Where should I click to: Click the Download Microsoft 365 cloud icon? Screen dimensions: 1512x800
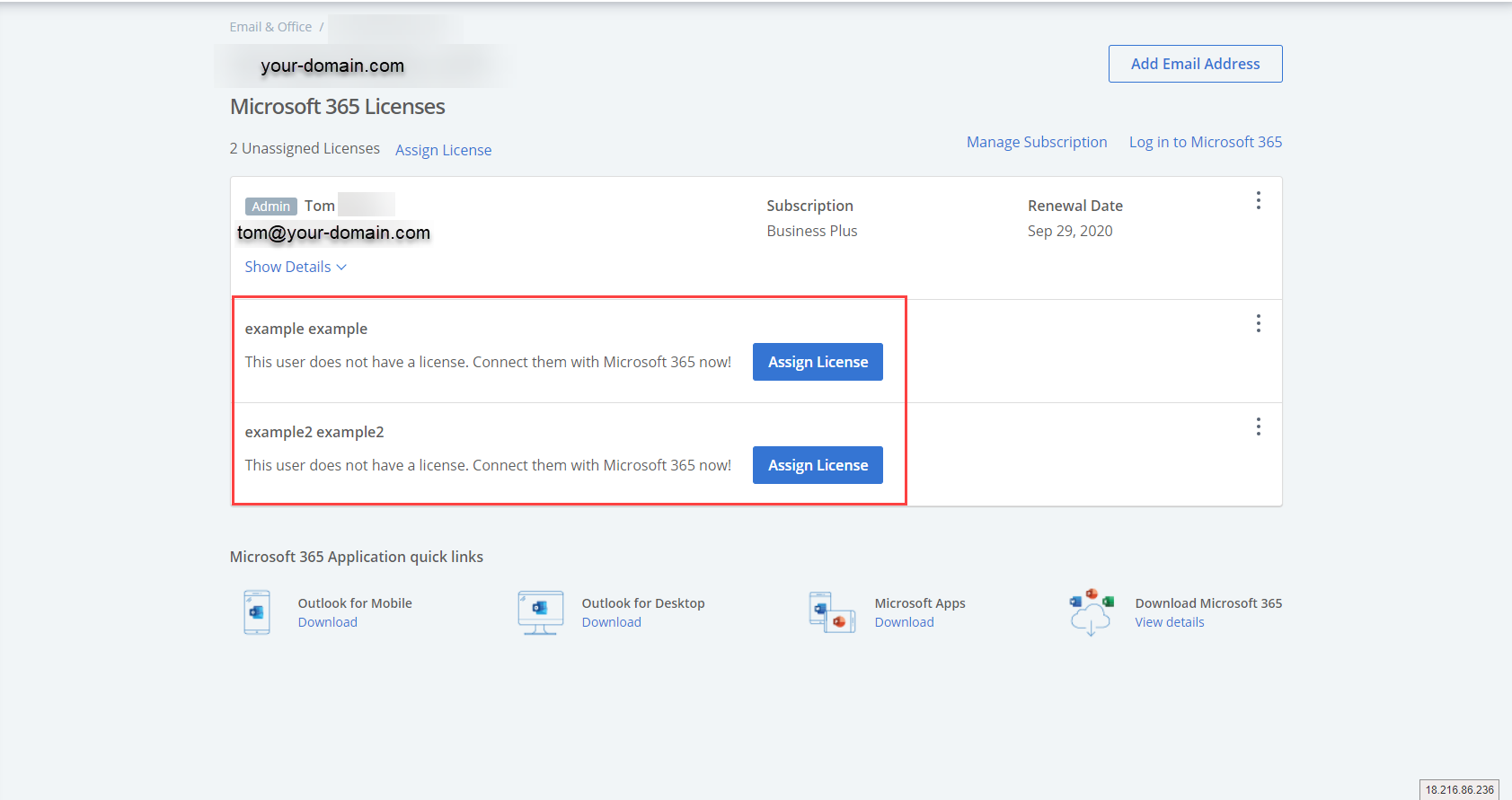[x=1091, y=612]
